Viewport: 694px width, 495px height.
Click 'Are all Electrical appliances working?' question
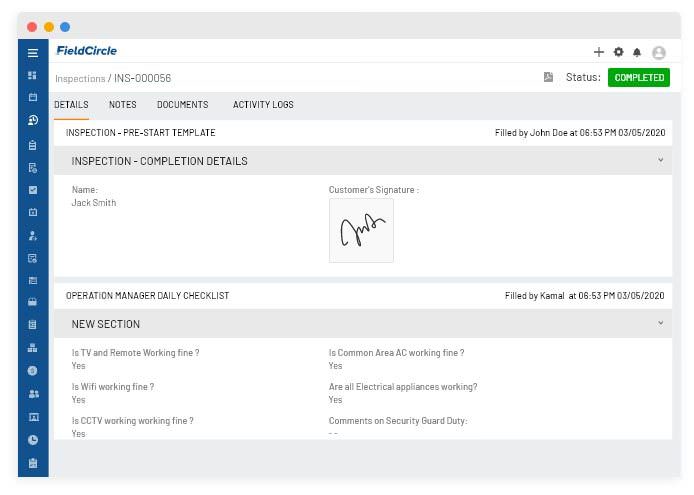tap(403, 387)
